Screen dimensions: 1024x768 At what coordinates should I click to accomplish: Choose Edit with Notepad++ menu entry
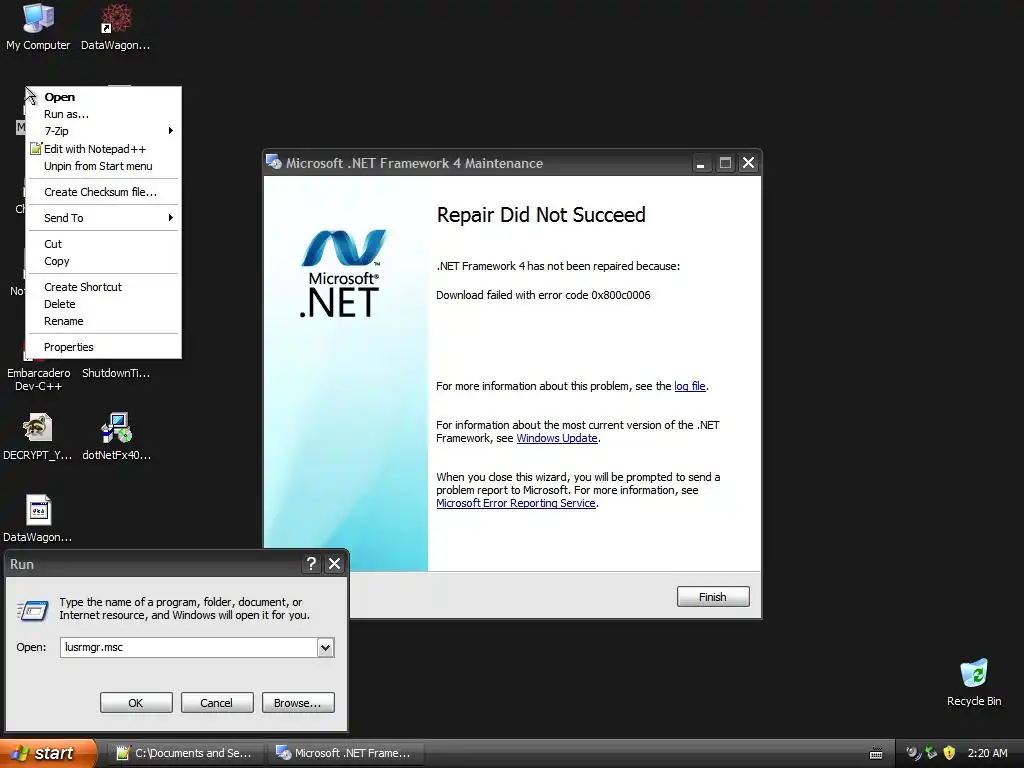coord(103,149)
